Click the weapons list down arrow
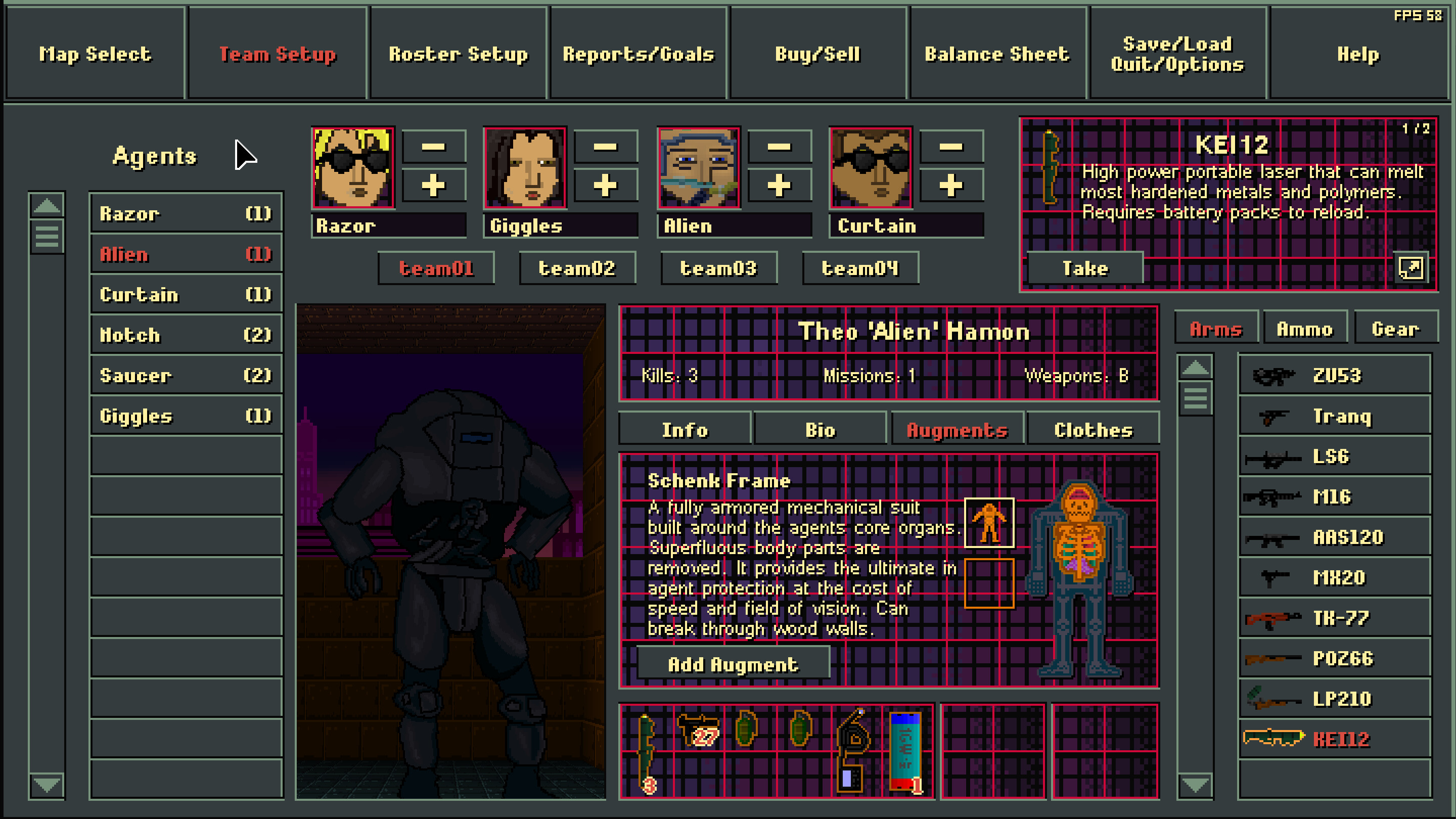The image size is (1456, 819). click(1195, 785)
